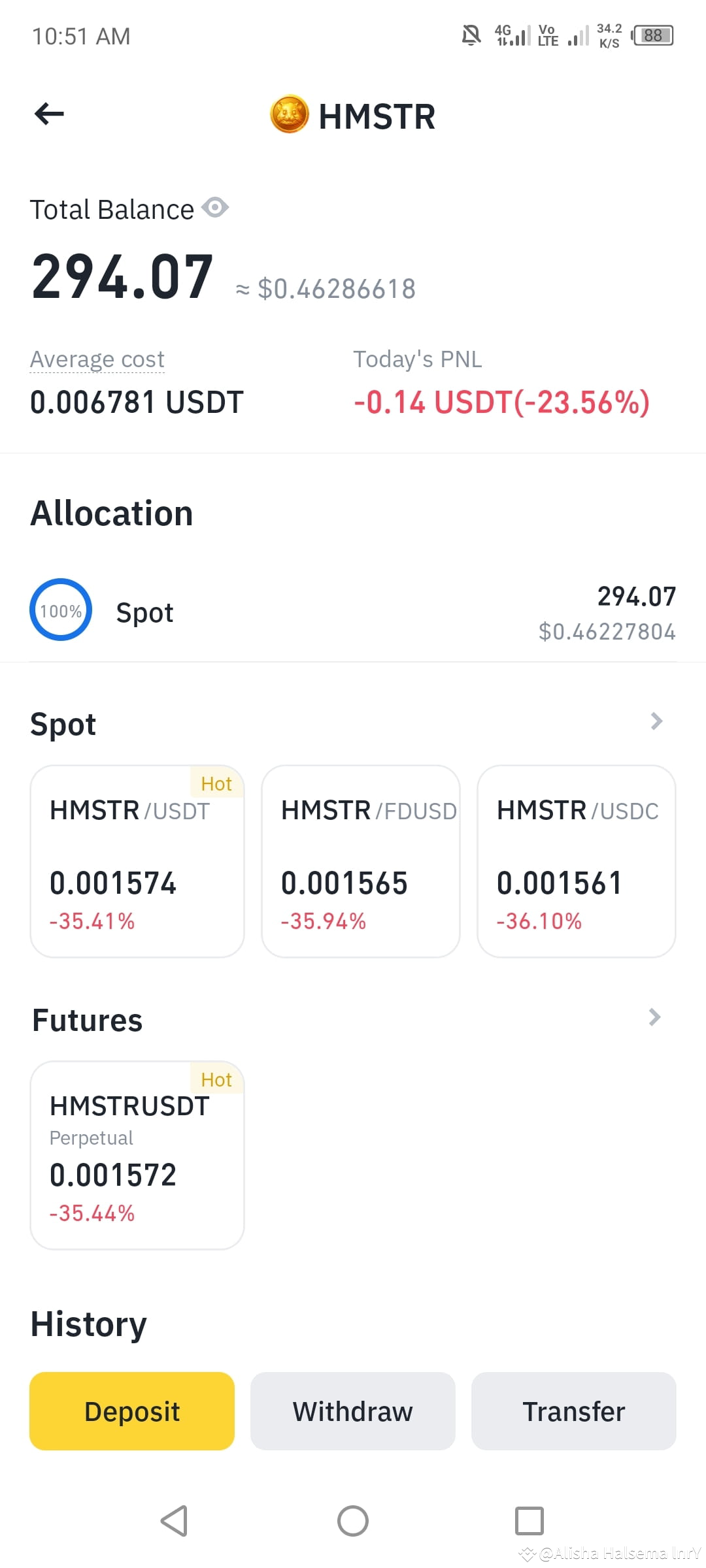Open the HMSTR/FDUSD spot pair card
Screen dimensions: 706x1568
(361, 861)
